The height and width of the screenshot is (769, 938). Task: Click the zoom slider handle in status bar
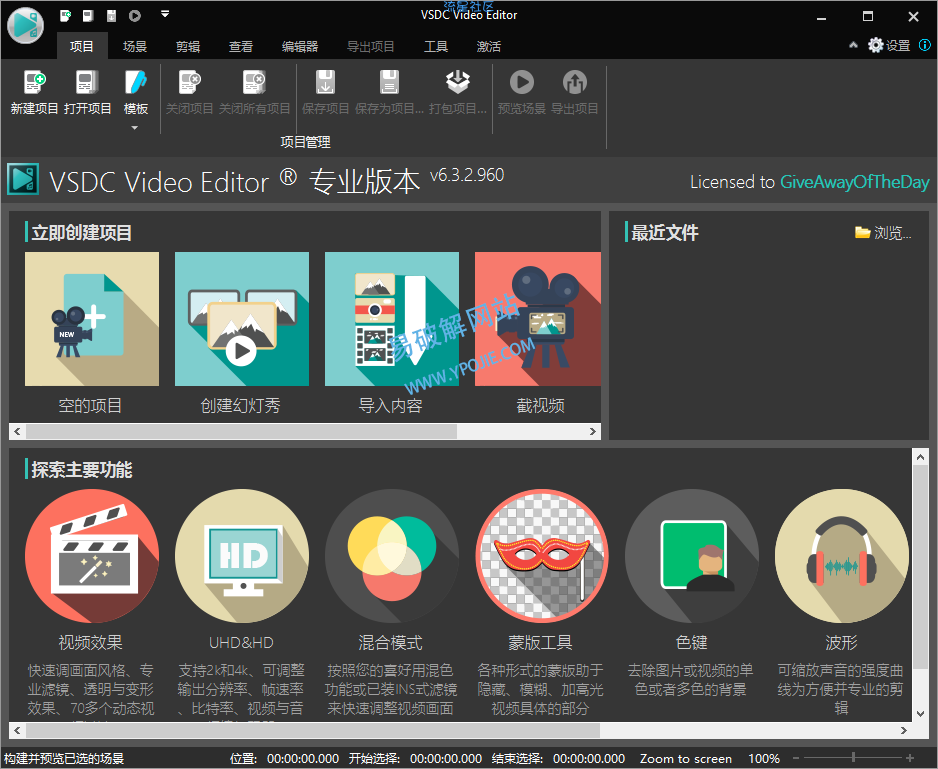[853, 758]
